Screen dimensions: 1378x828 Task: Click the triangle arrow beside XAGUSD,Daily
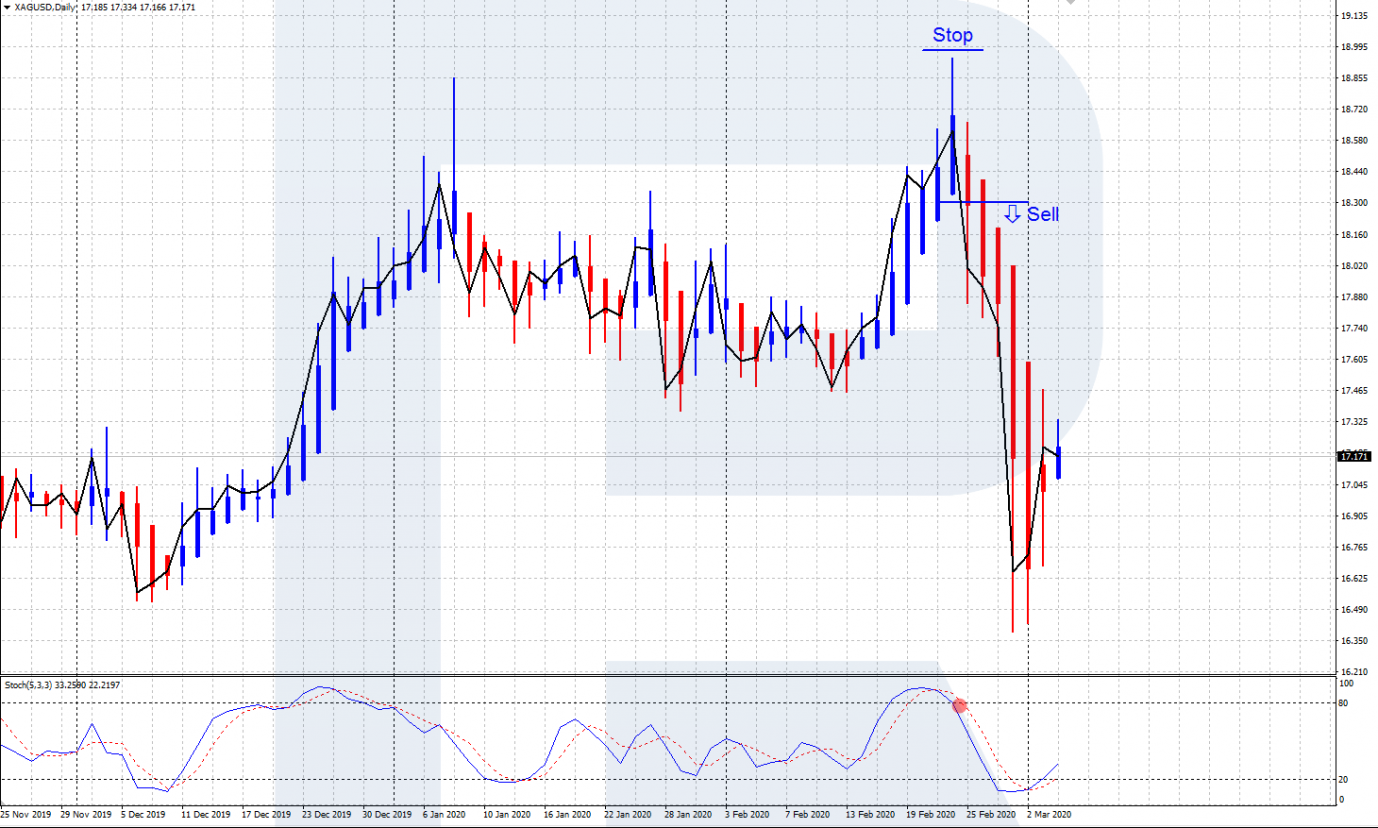pos(7,7)
